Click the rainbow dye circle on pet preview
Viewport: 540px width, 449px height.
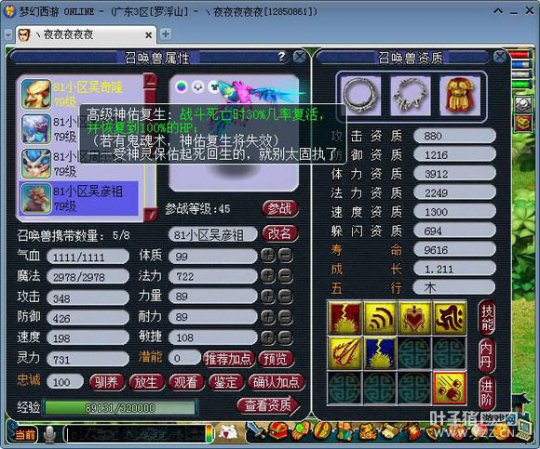click(x=181, y=86)
